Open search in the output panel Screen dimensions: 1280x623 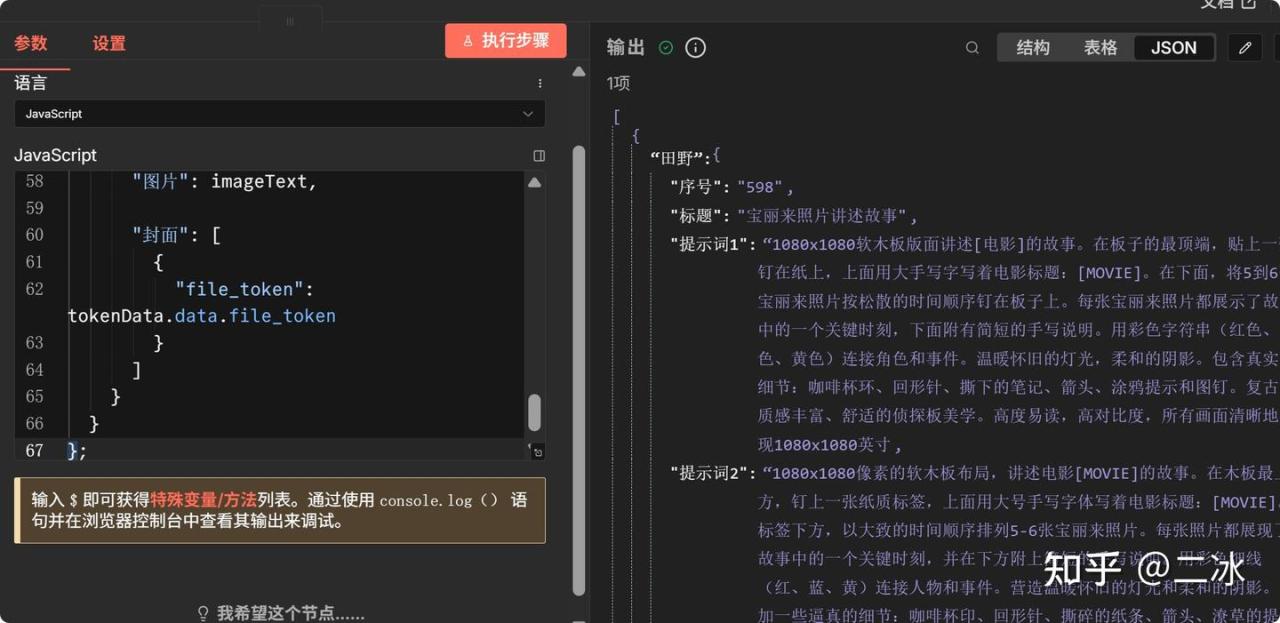tap(972, 48)
